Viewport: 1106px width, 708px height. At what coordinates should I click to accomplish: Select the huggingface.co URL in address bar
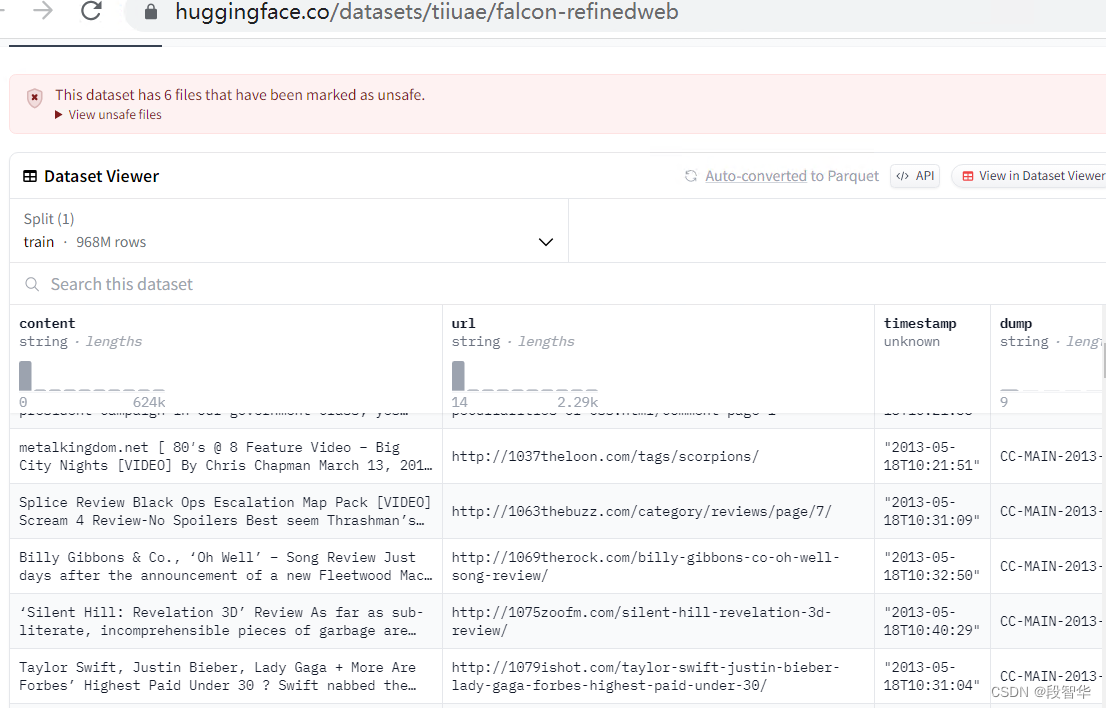pos(427,11)
